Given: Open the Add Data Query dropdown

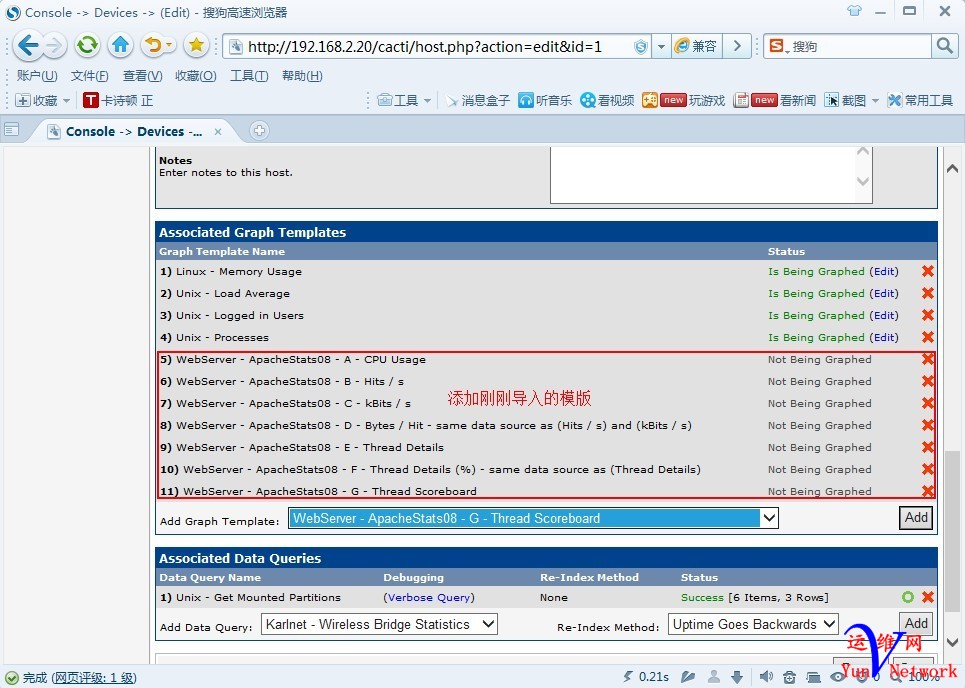Looking at the screenshot, I should pos(379,625).
